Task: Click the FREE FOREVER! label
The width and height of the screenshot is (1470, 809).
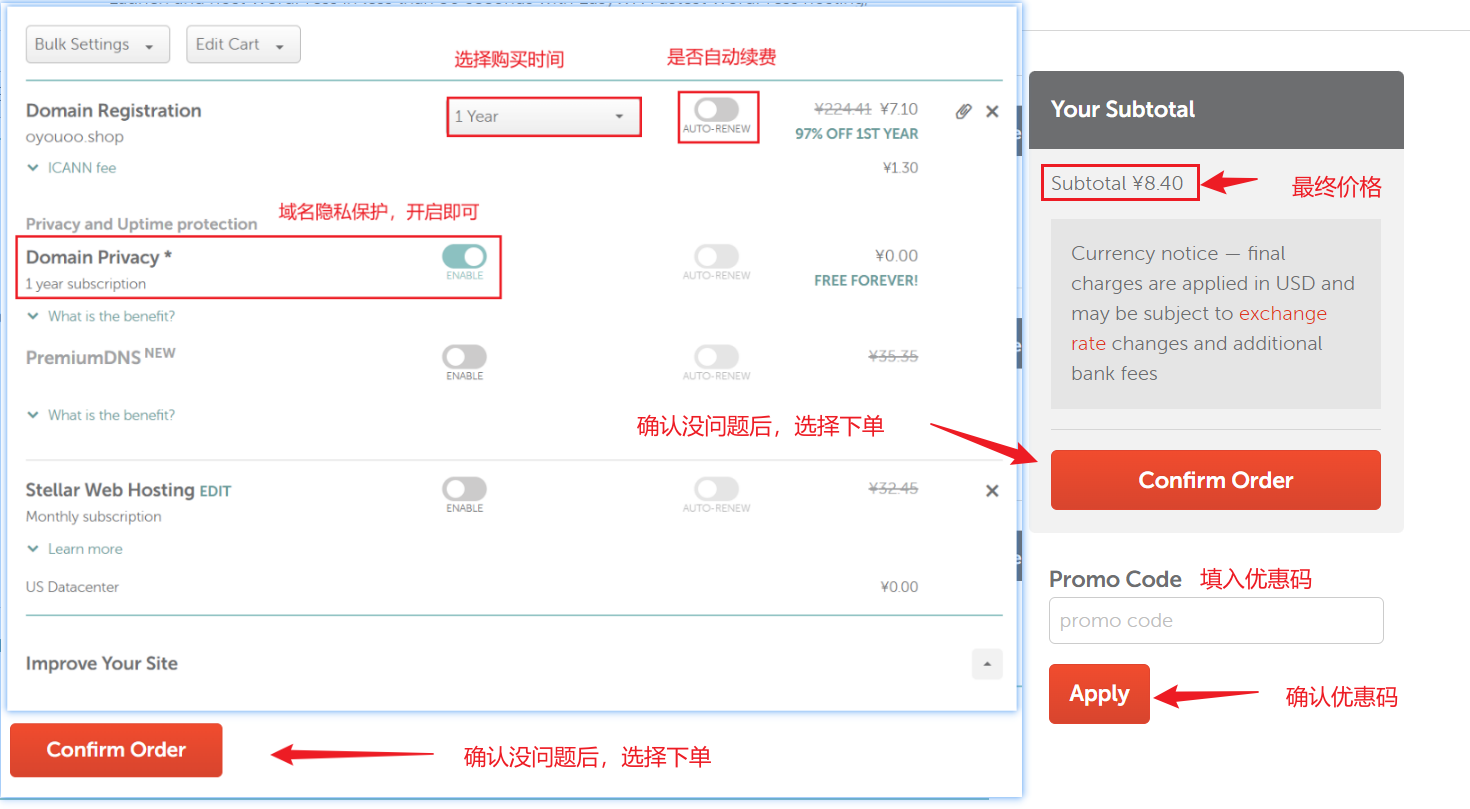Action: pyautogui.click(x=866, y=281)
